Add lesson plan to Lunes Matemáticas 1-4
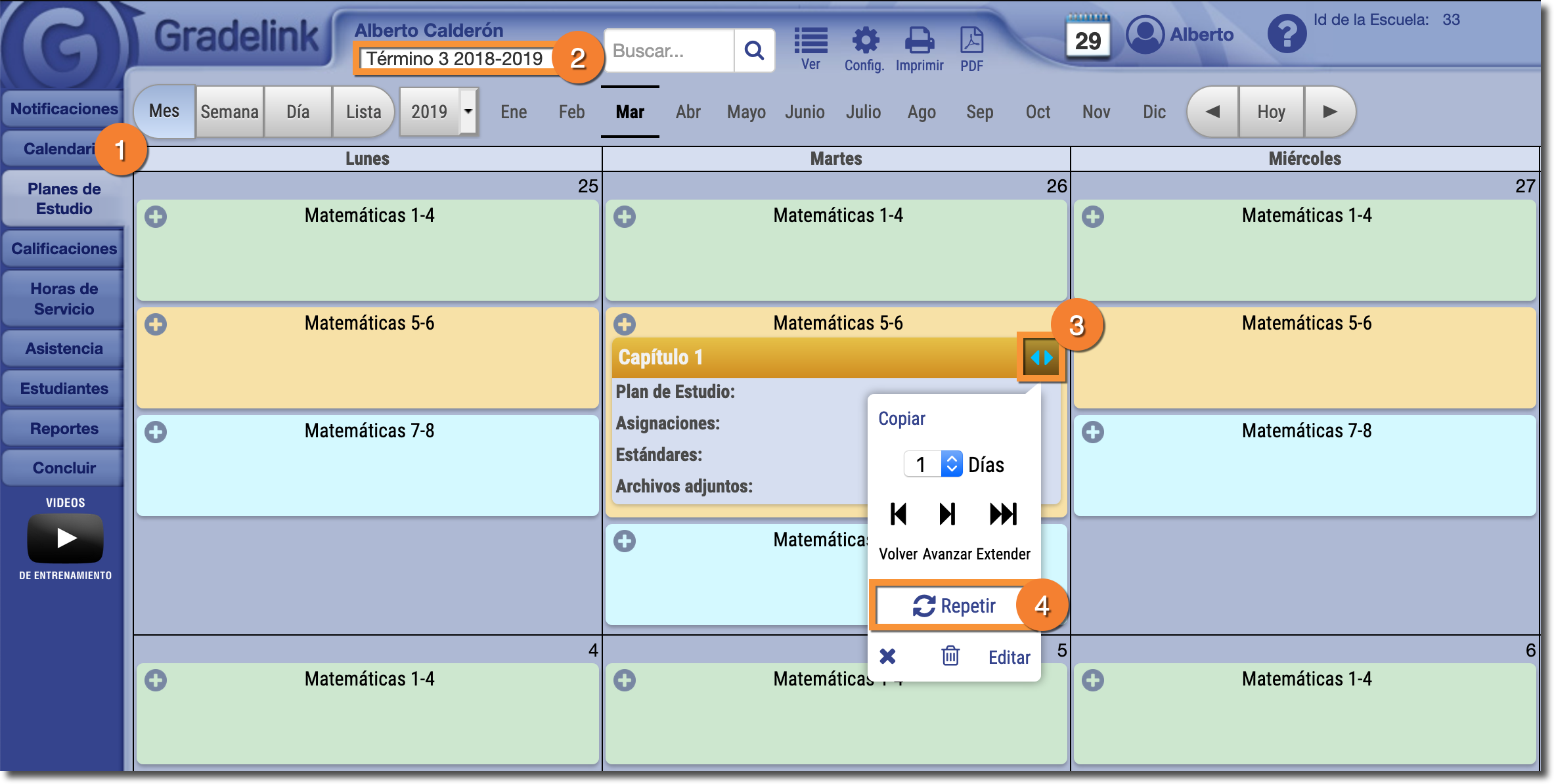This screenshot has height=784, width=1554. (x=156, y=217)
